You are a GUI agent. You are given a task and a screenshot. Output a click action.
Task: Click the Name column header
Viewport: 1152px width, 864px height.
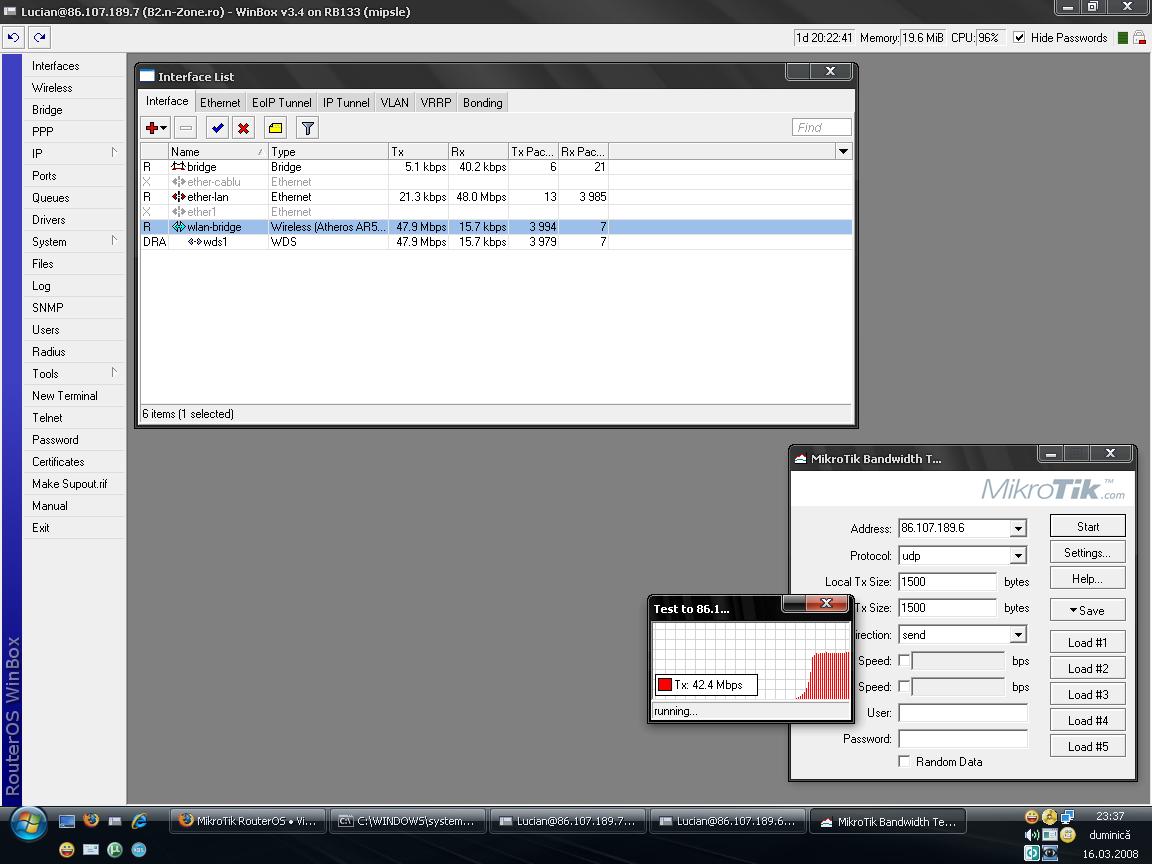click(218, 151)
